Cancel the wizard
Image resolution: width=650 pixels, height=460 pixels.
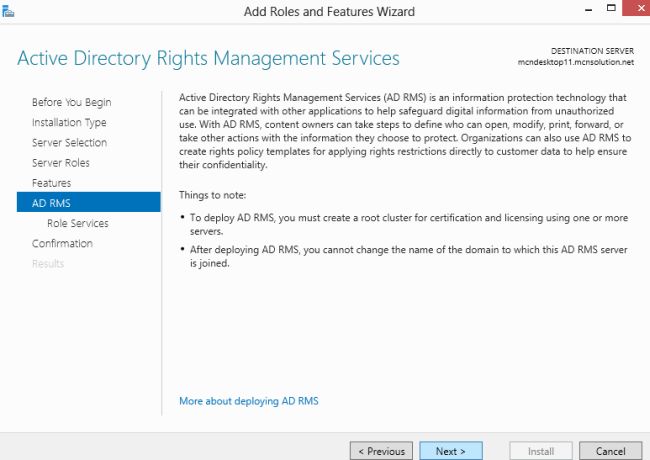611,451
